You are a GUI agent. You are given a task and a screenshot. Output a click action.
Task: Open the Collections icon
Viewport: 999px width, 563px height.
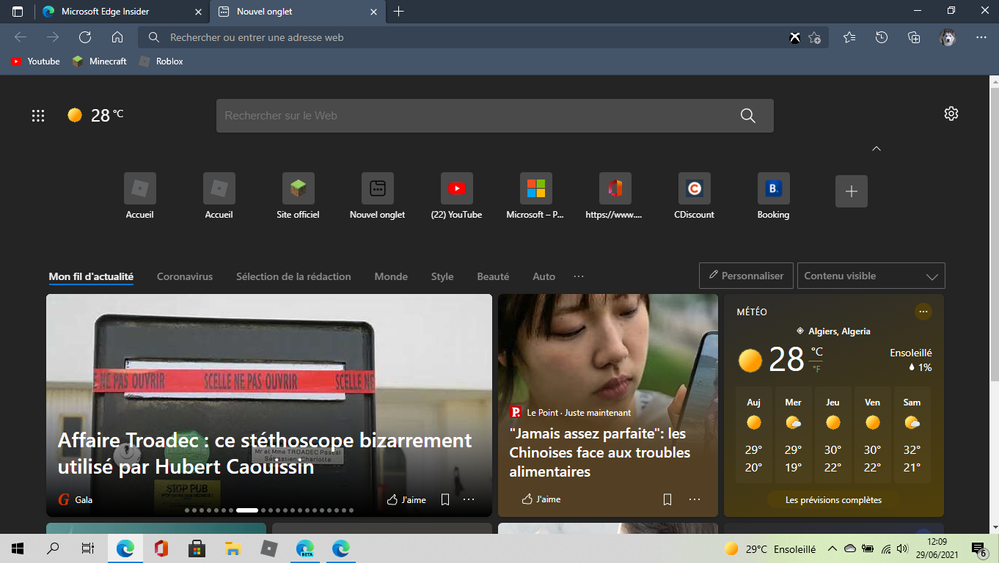[x=914, y=38]
